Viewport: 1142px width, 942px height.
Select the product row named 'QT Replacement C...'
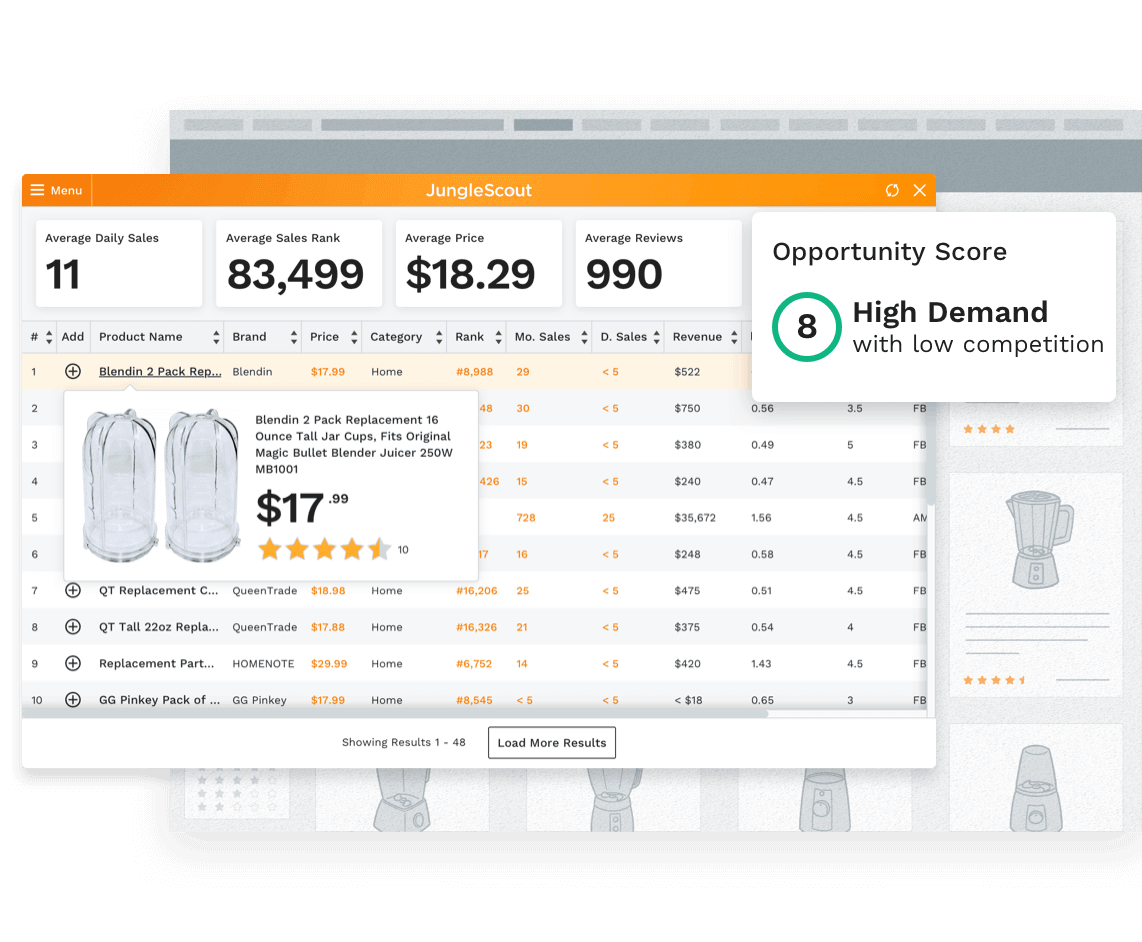point(159,590)
